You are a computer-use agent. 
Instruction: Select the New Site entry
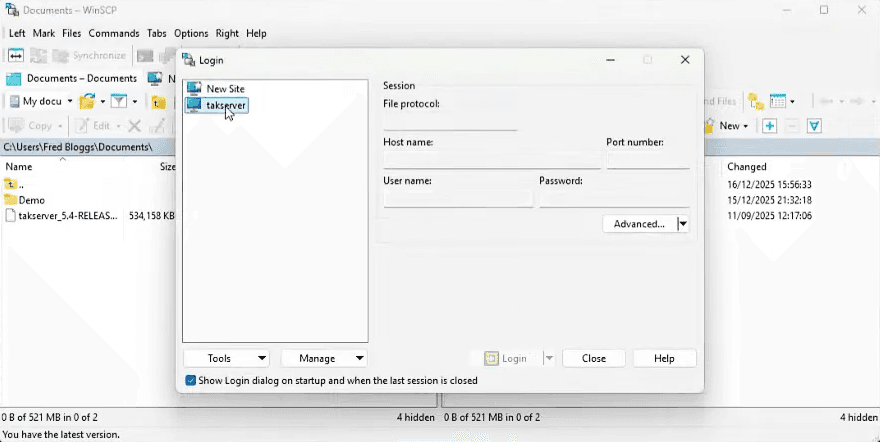click(225, 89)
